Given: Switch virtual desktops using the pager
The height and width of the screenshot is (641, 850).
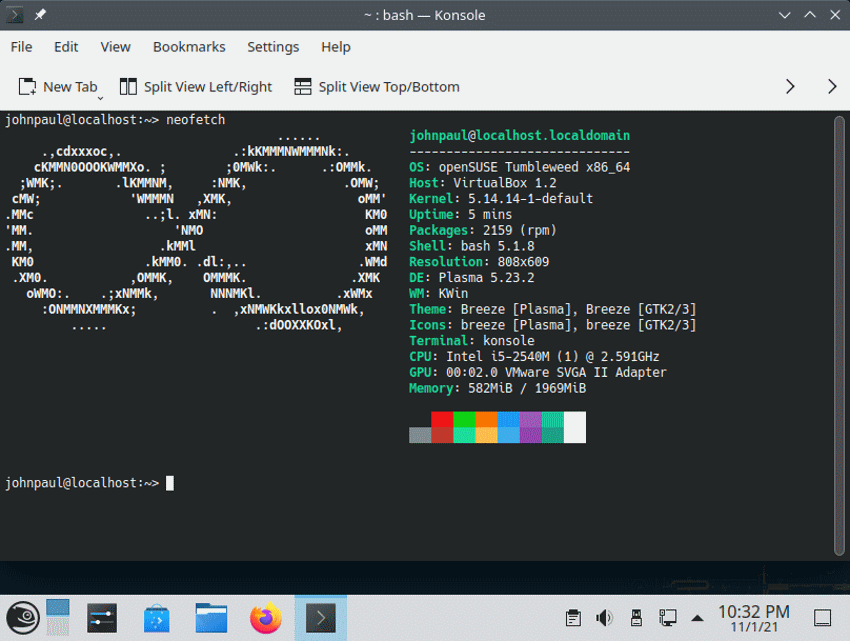Looking at the screenshot, I should tap(57, 617).
